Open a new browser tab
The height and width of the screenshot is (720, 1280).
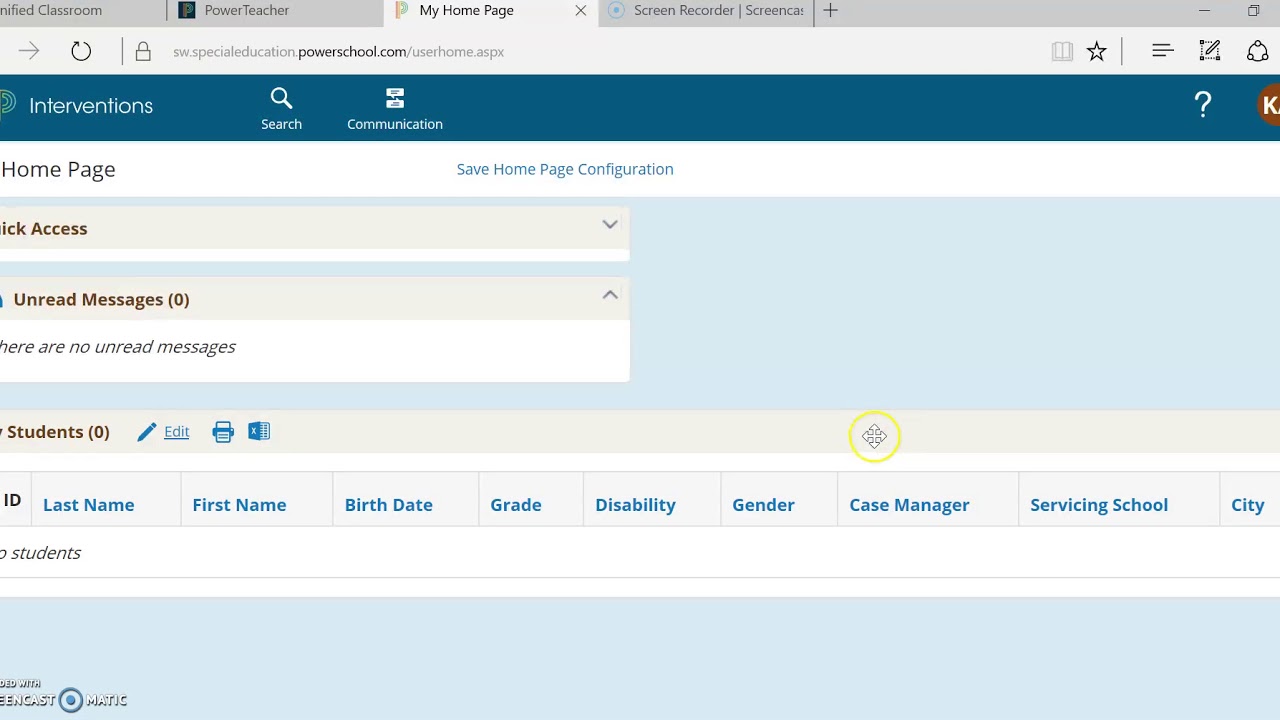point(830,10)
